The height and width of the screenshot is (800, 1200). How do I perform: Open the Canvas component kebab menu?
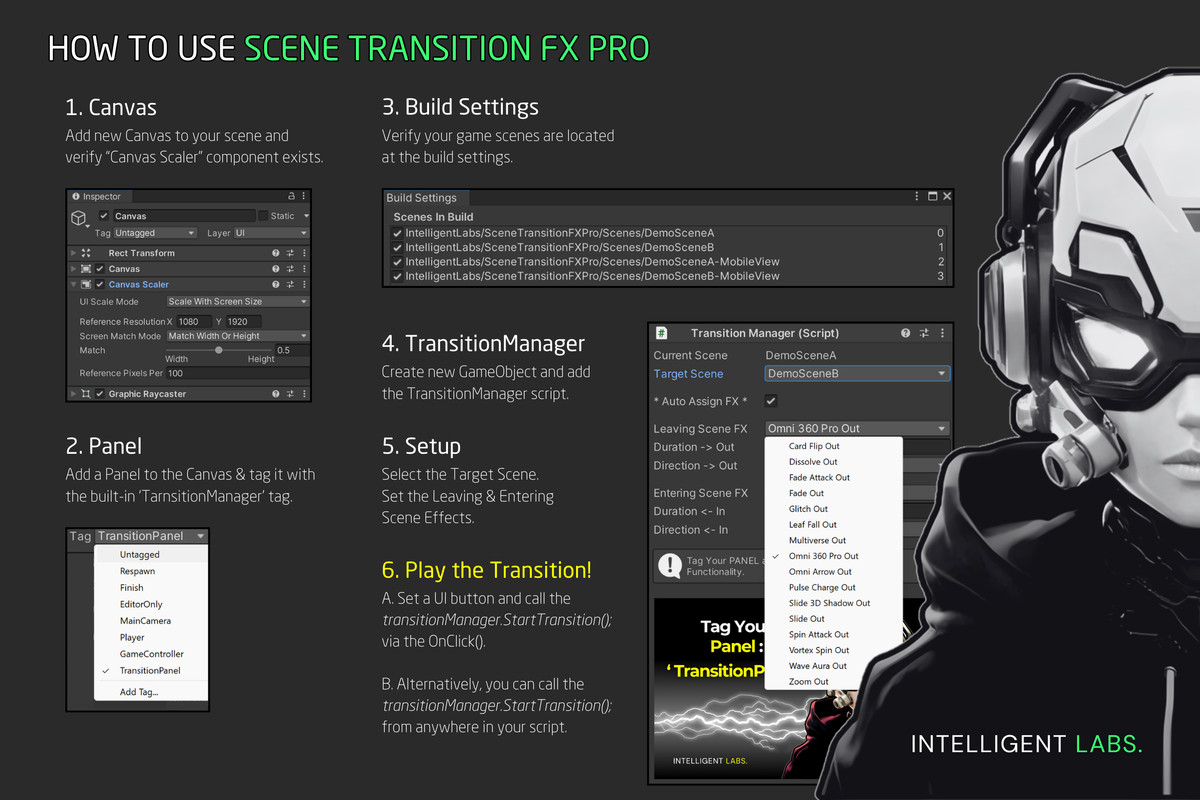tap(303, 269)
